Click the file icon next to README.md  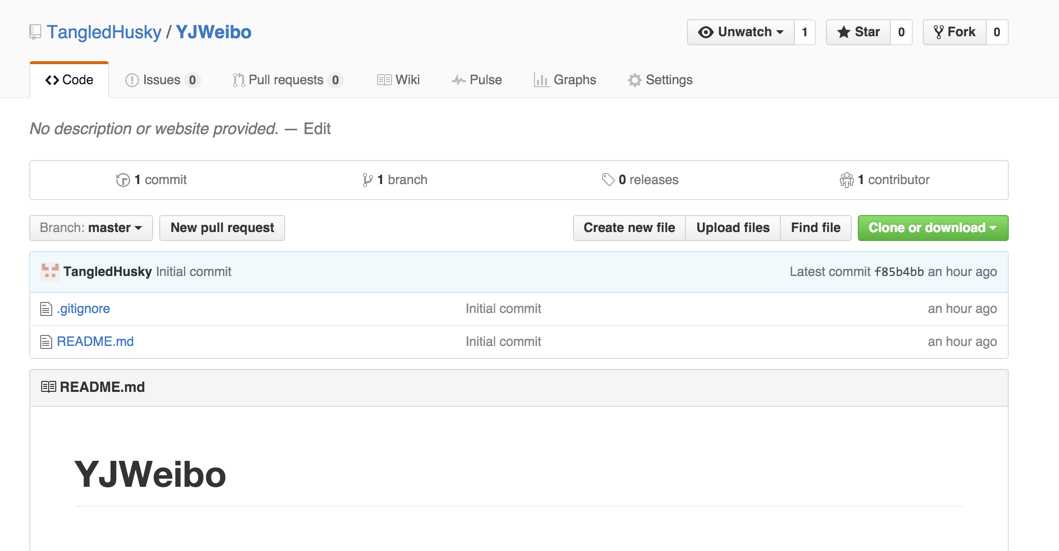click(46, 342)
